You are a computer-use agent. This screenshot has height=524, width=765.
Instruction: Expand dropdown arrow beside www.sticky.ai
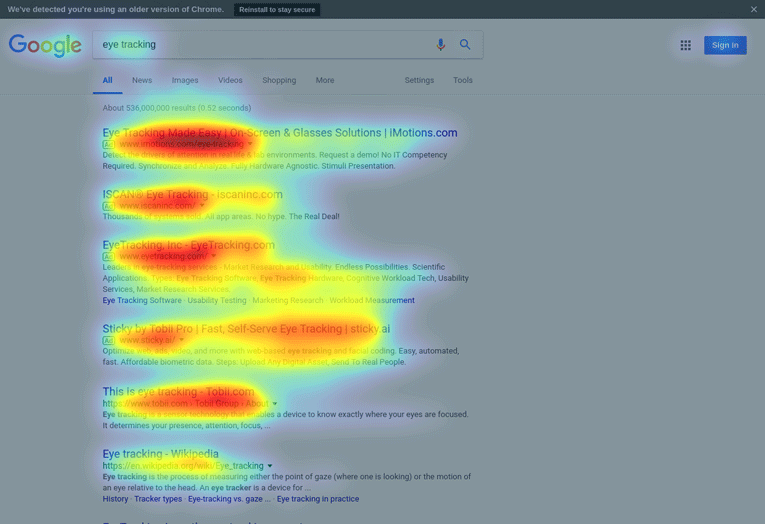(x=181, y=340)
